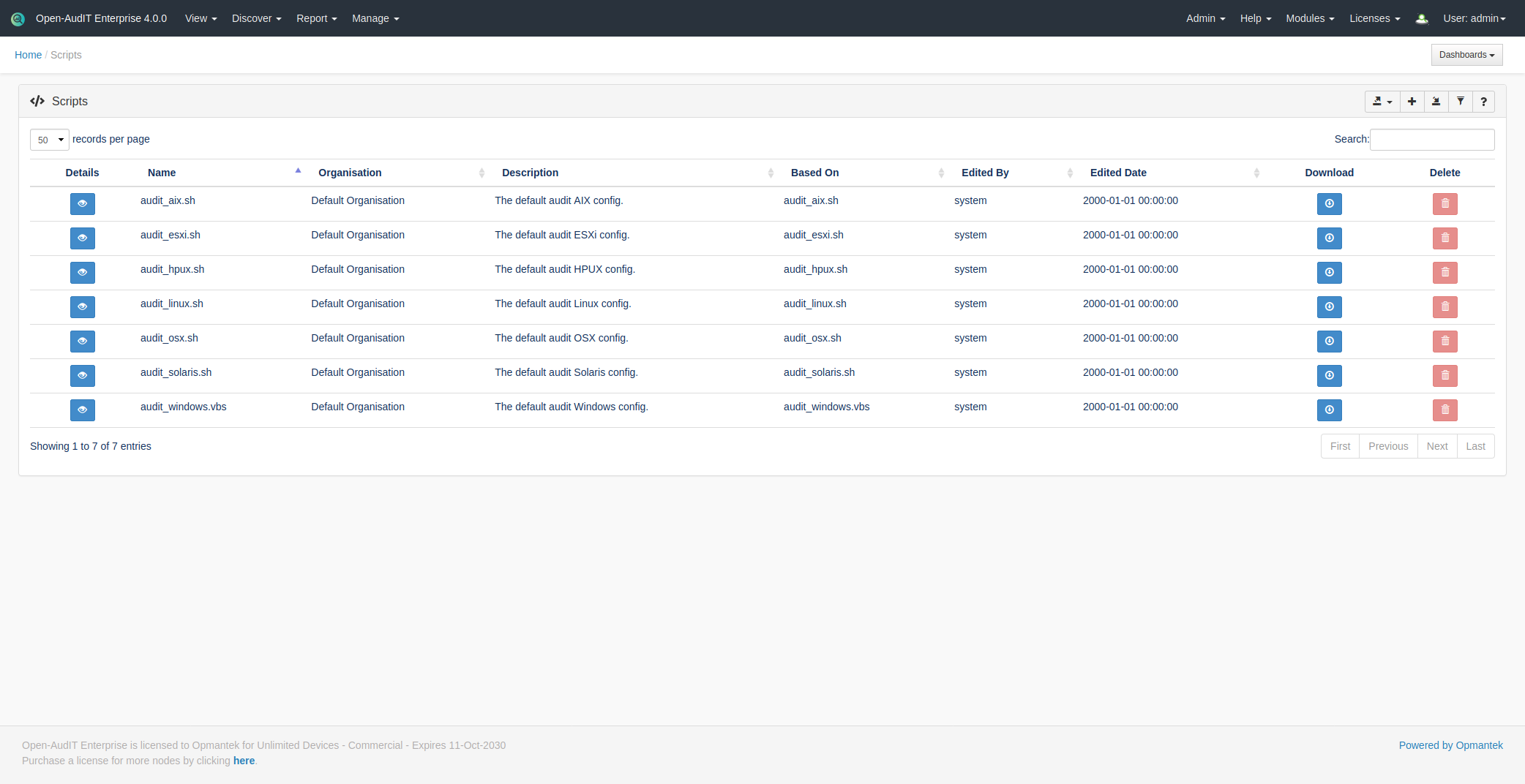Delete the audit_esxi.sh script
Viewport: 1525px width, 784px height.
click(1445, 238)
